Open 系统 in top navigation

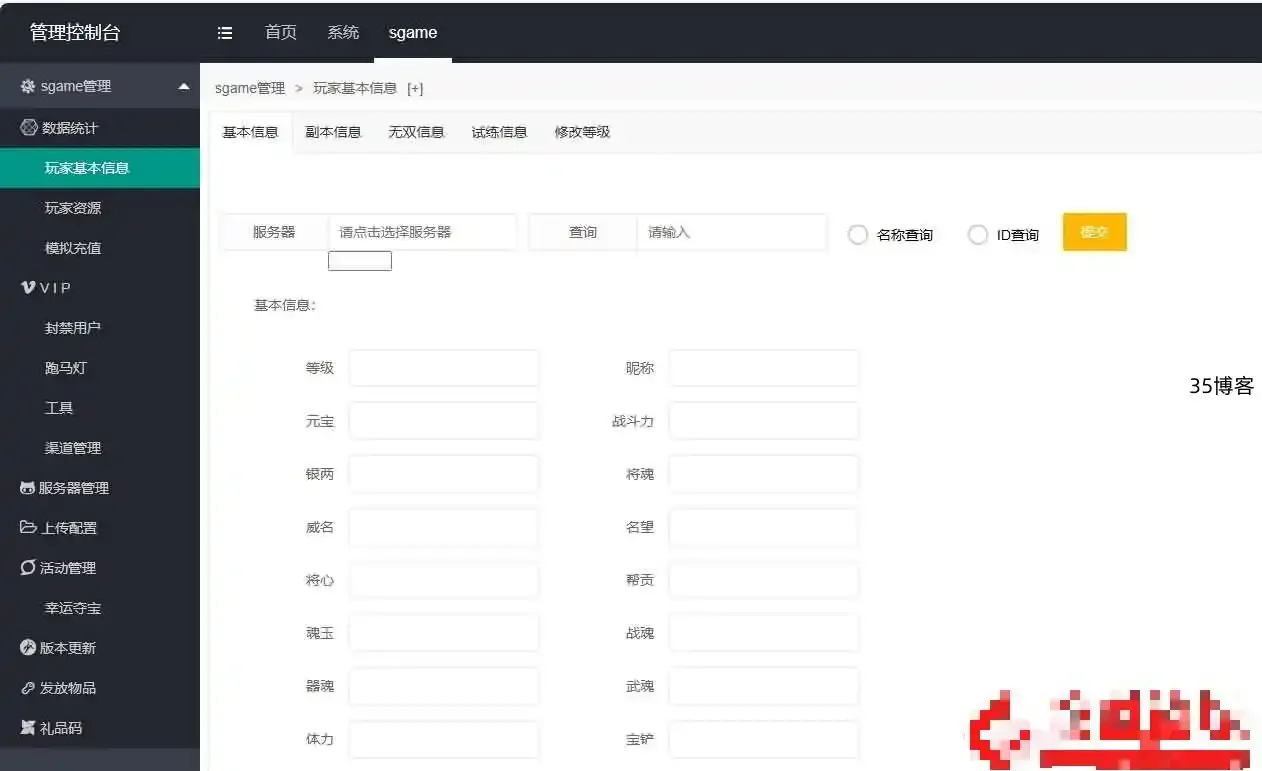pyautogui.click(x=343, y=32)
